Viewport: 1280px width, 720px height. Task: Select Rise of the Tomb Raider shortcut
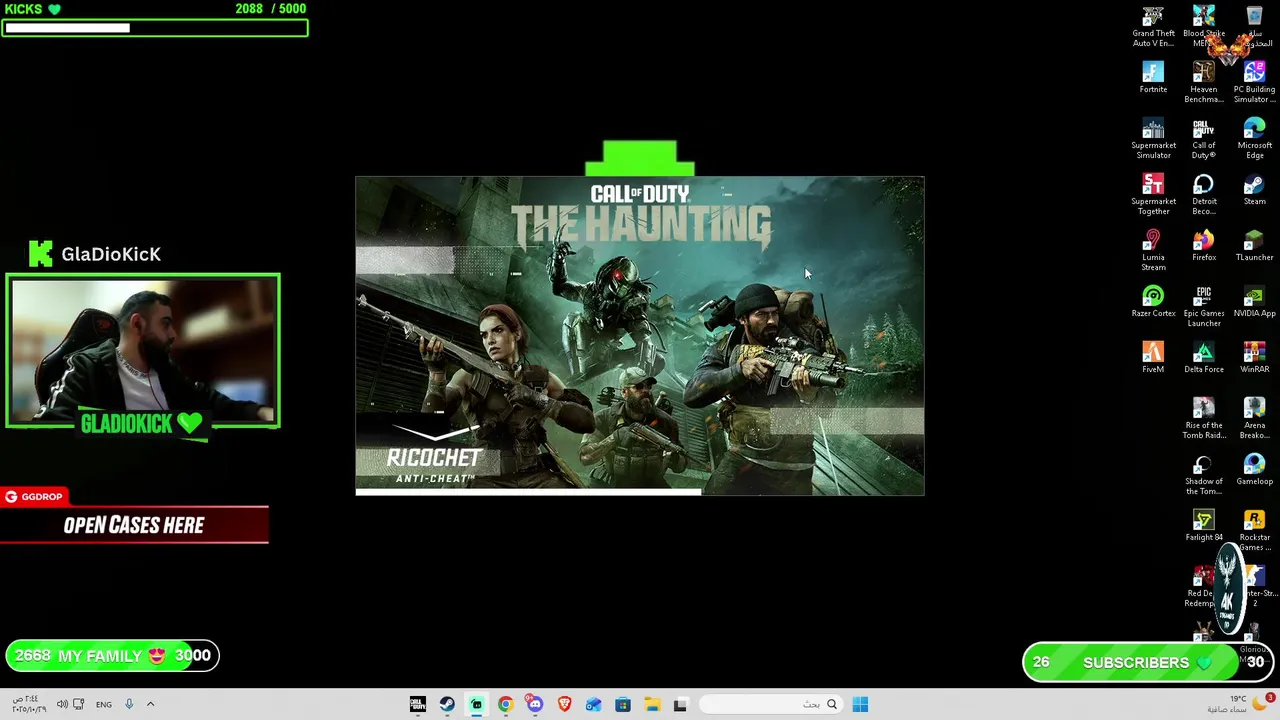[1203, 419]
